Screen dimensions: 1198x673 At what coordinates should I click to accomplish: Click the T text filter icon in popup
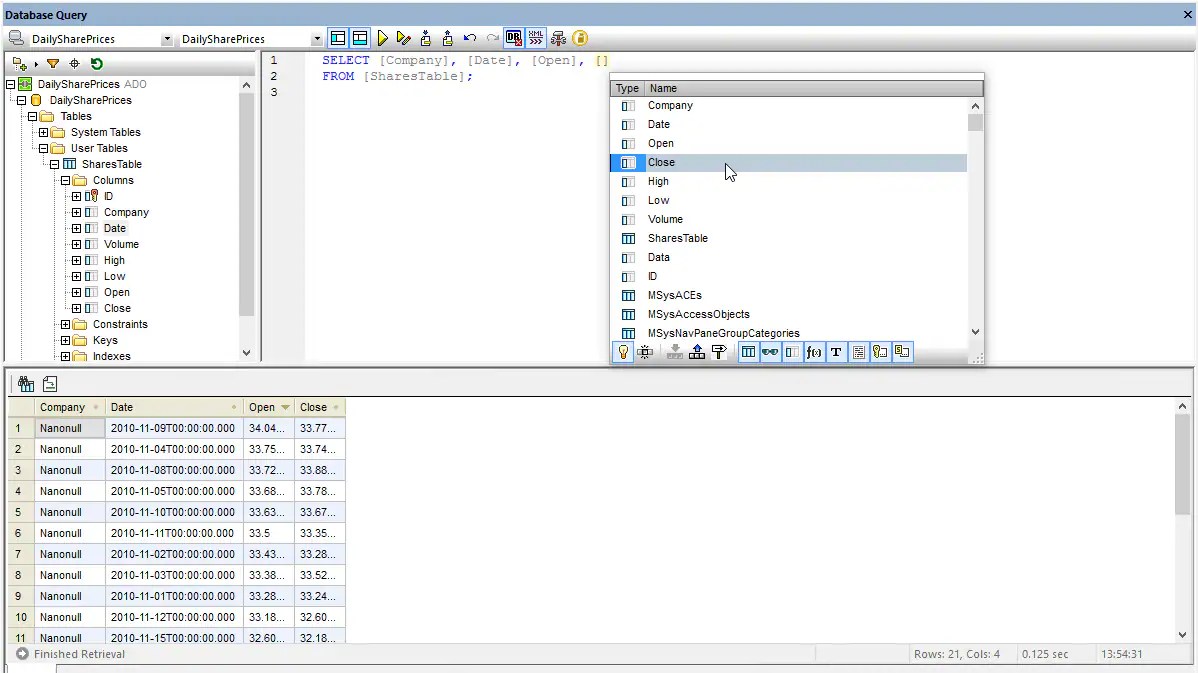(x=837, y=351)
